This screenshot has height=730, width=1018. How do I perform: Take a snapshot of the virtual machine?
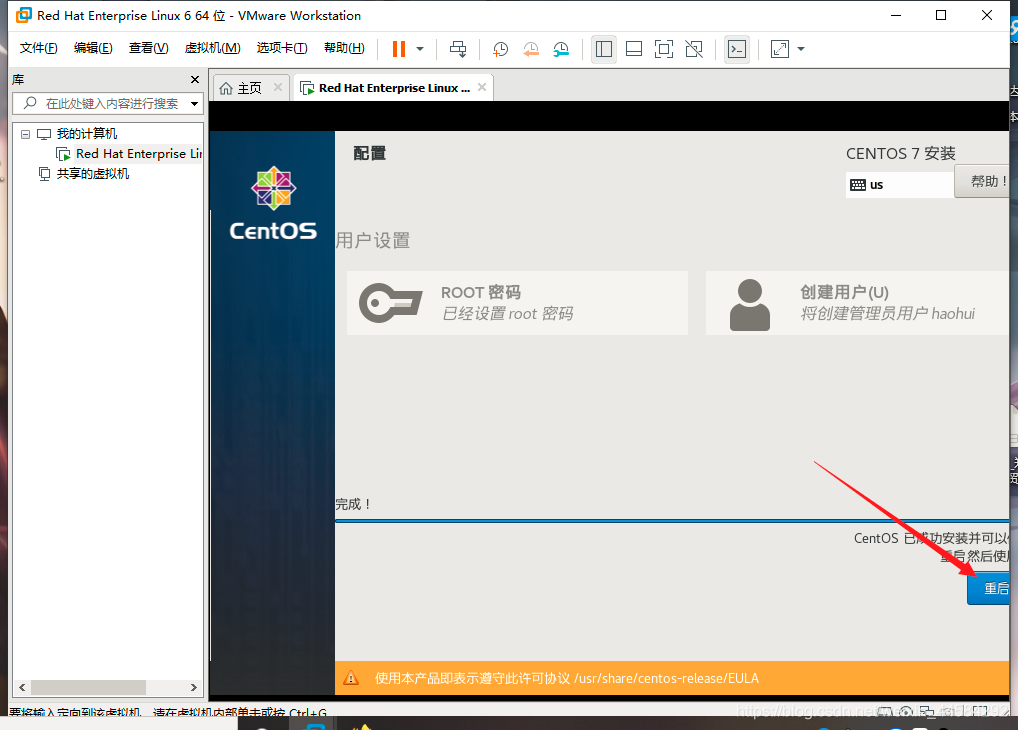(500, 49)
